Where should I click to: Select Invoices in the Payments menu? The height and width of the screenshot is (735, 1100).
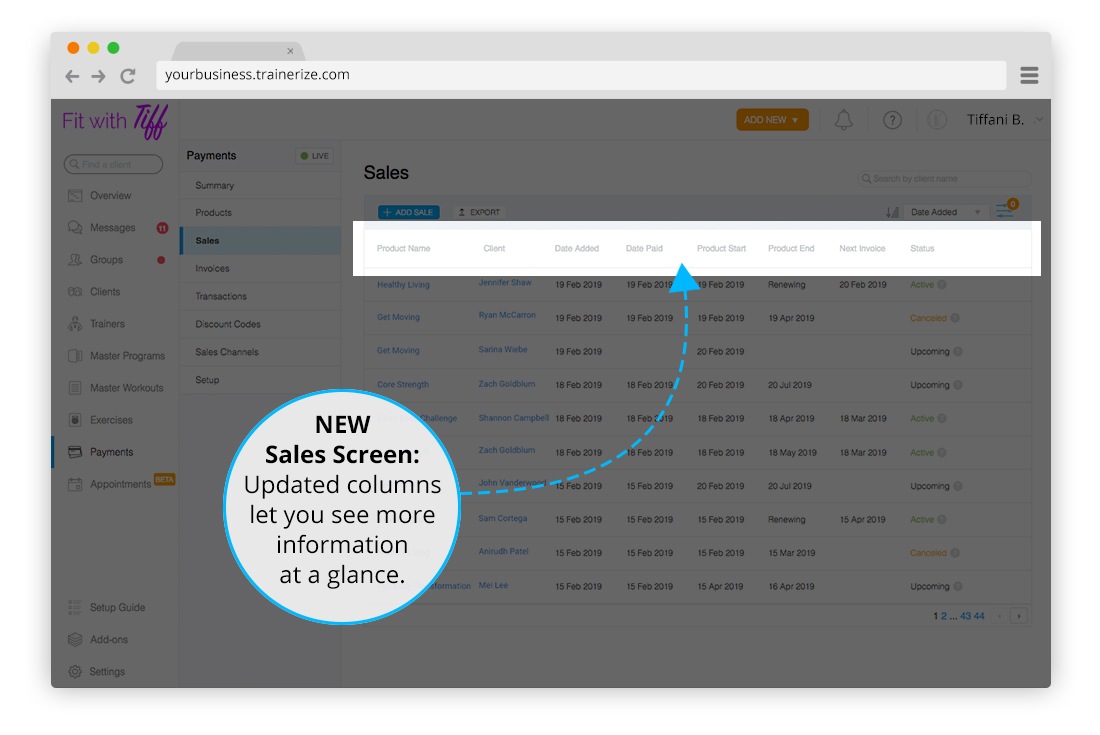point(212,269)
